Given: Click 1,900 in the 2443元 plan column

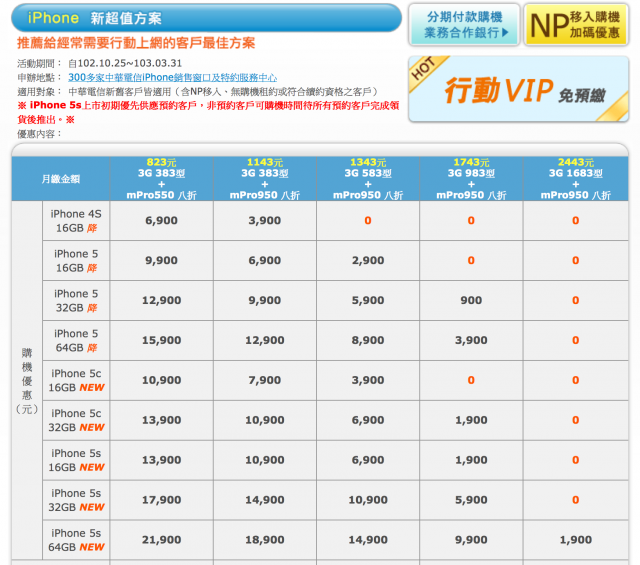Looking at the screenshot, I should click(576, 540).
